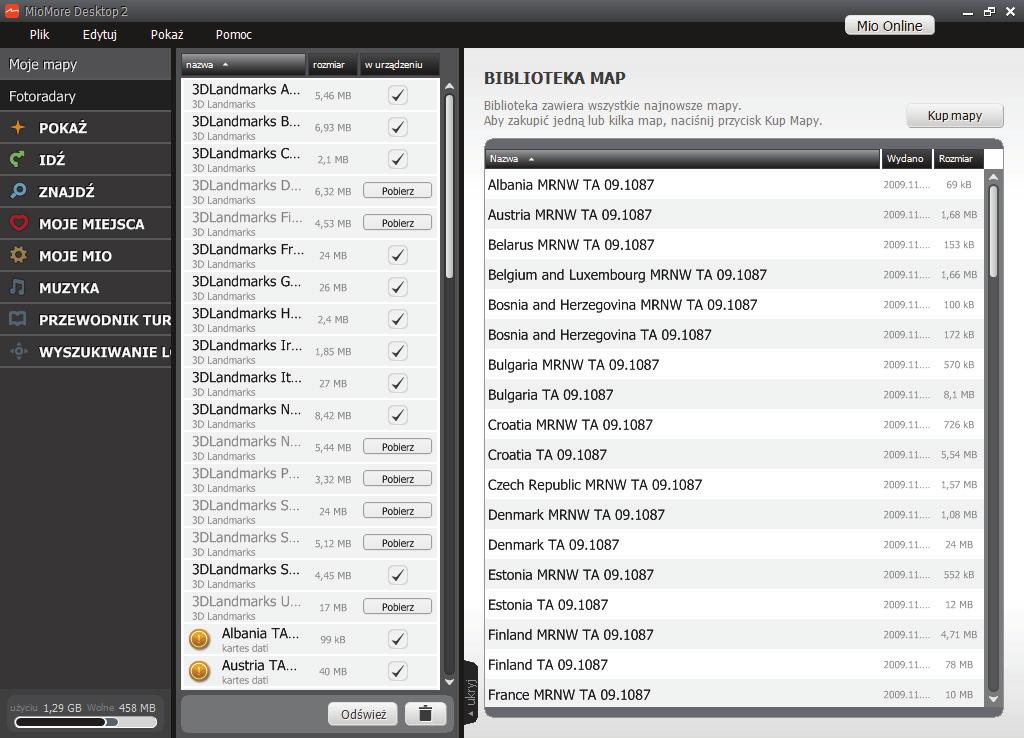Uncheck 3DLandmarks B... device checkbox

(x=398, y=127)
